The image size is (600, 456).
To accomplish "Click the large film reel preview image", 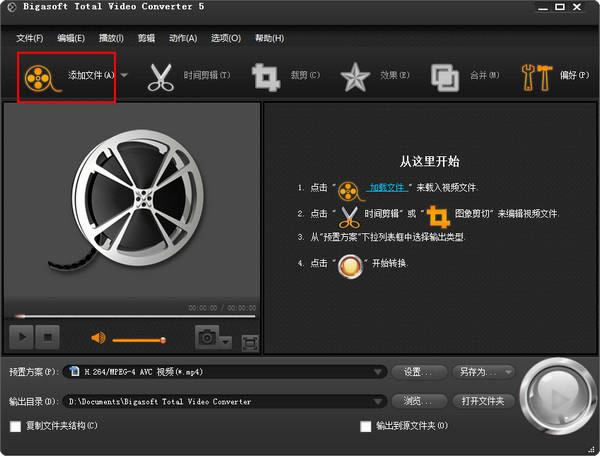I will (128, 201).
